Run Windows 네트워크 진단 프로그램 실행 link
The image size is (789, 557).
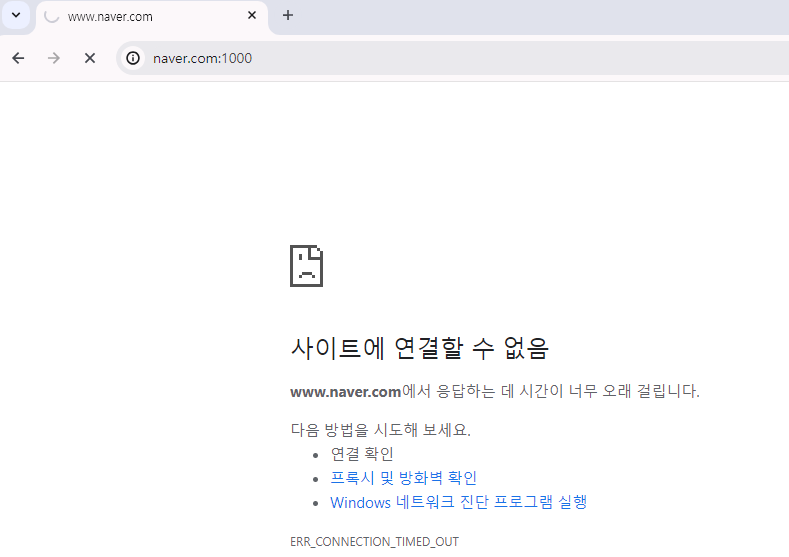458,502
